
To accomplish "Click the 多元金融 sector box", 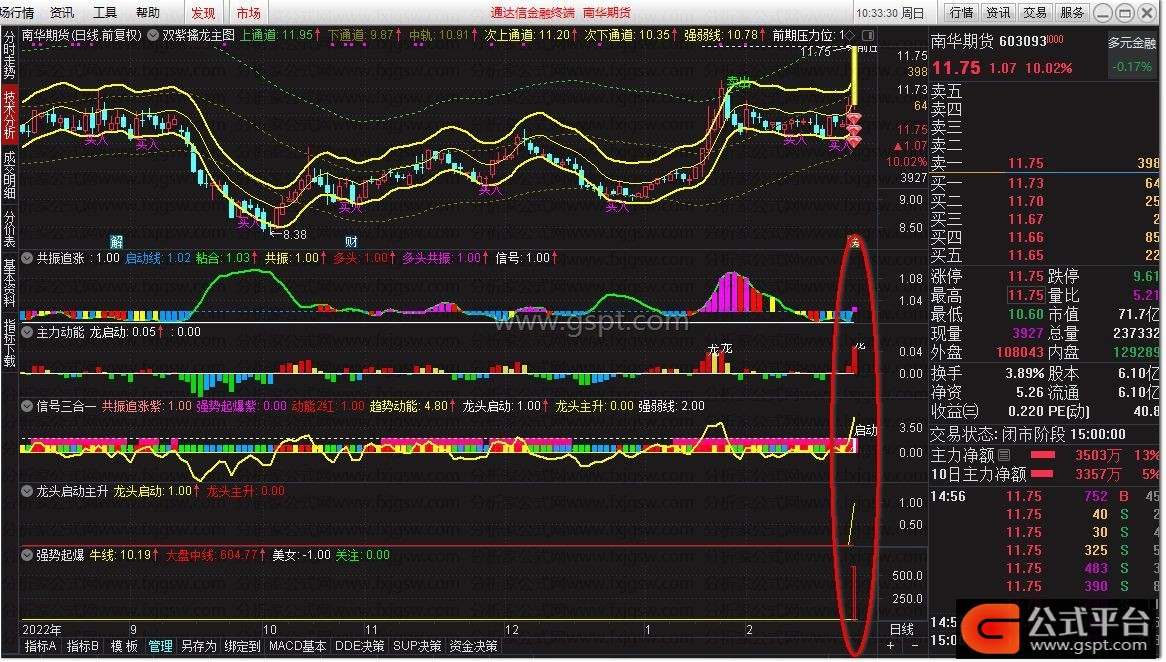I will tap(1132, 54).
